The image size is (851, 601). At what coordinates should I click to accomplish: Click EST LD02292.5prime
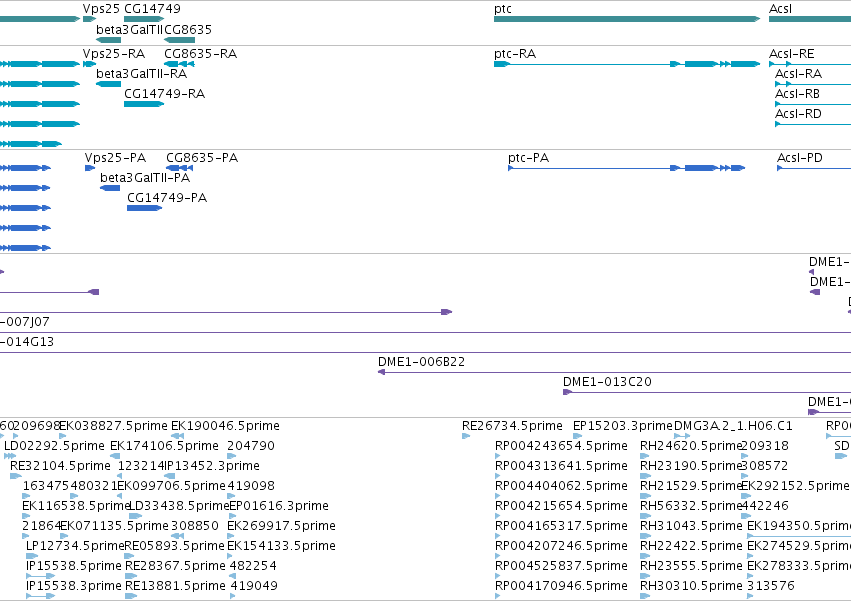pyautogui.click(x=54, y=446)
